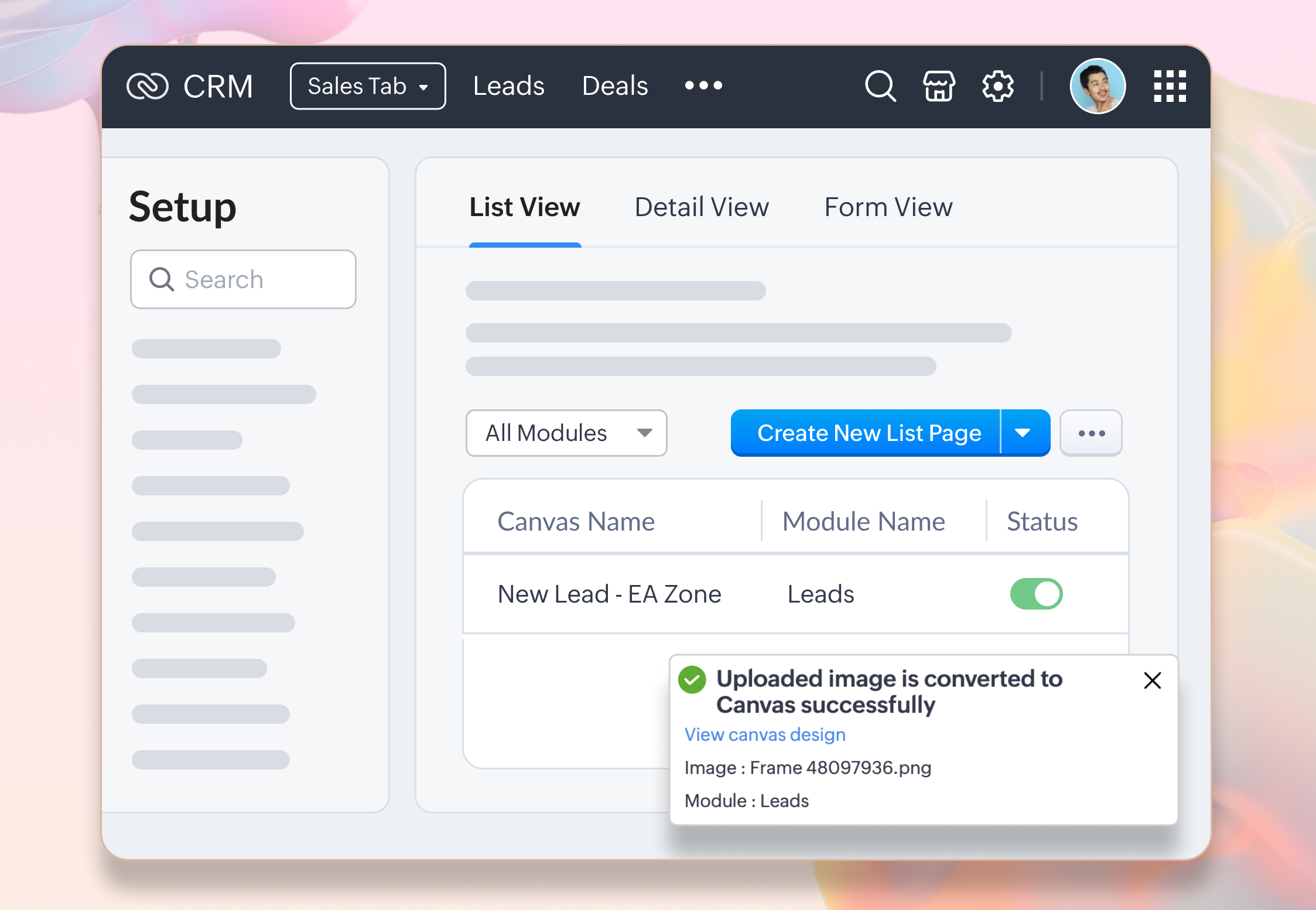The image size is (1316, 910).
Task: Open the Marketplace store icon
Action: [x=939, y=86]
